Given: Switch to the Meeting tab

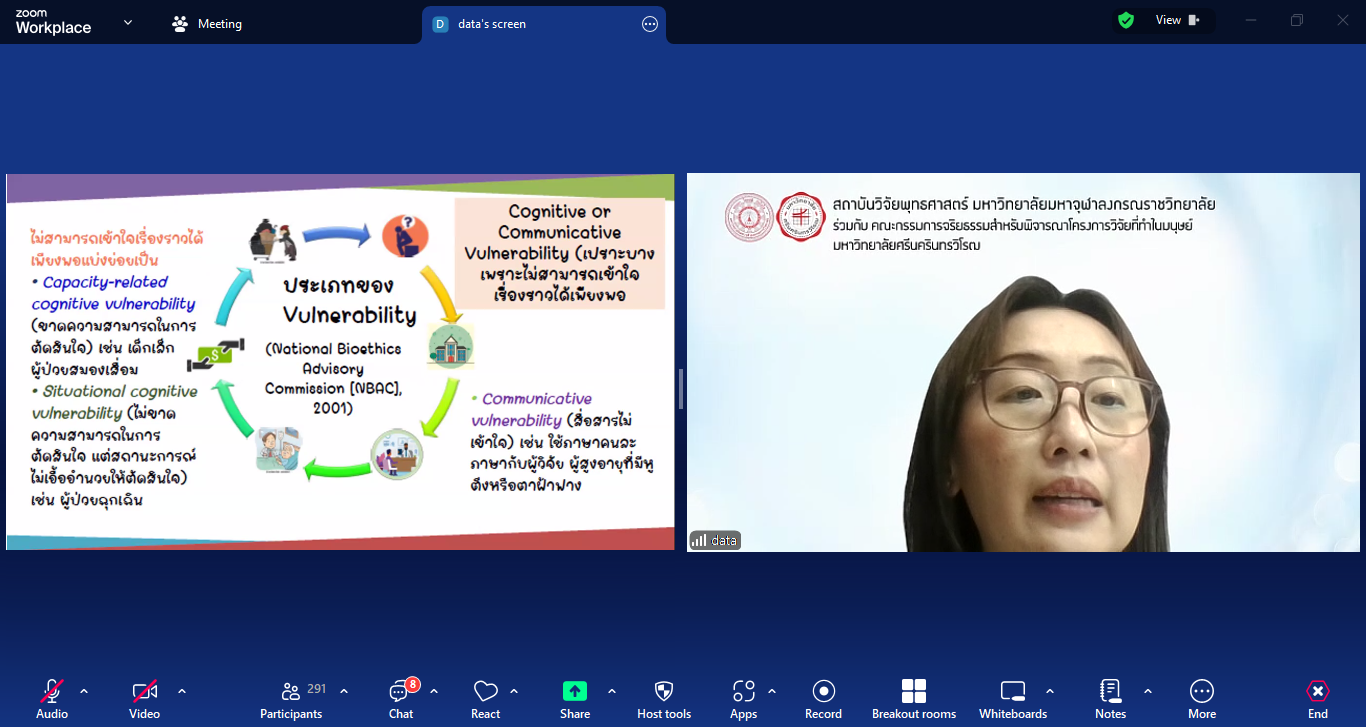Looking at the screenshot, I should click(208, 24).
